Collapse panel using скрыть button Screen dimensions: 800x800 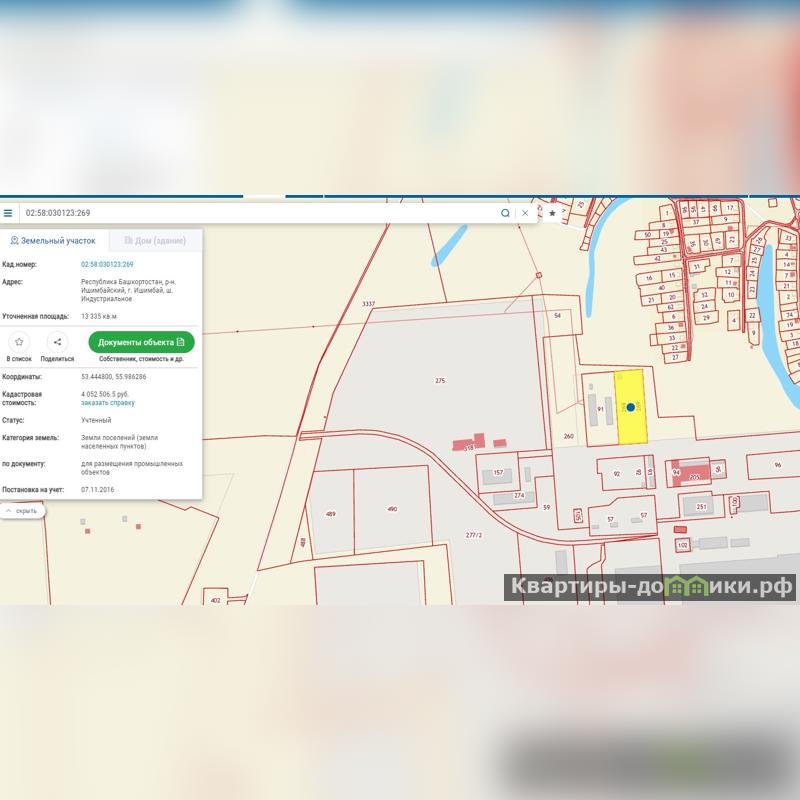[x=21, y=511]
